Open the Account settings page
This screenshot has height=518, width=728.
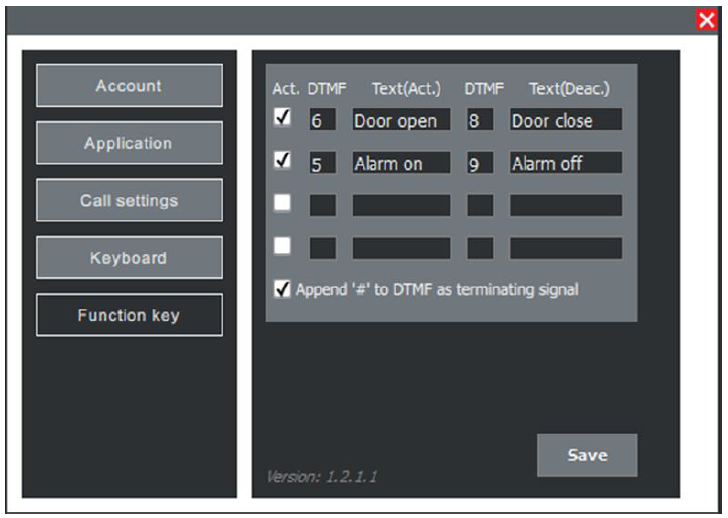coord(129,86)
